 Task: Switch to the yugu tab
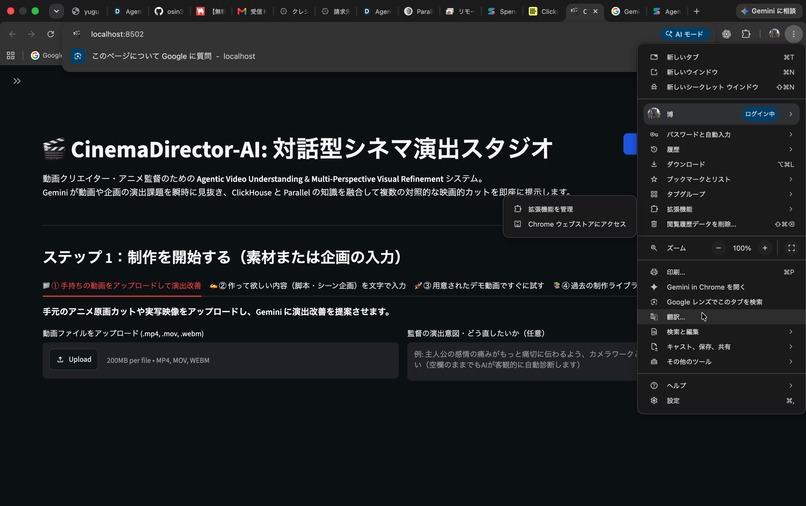click(85, 11)
